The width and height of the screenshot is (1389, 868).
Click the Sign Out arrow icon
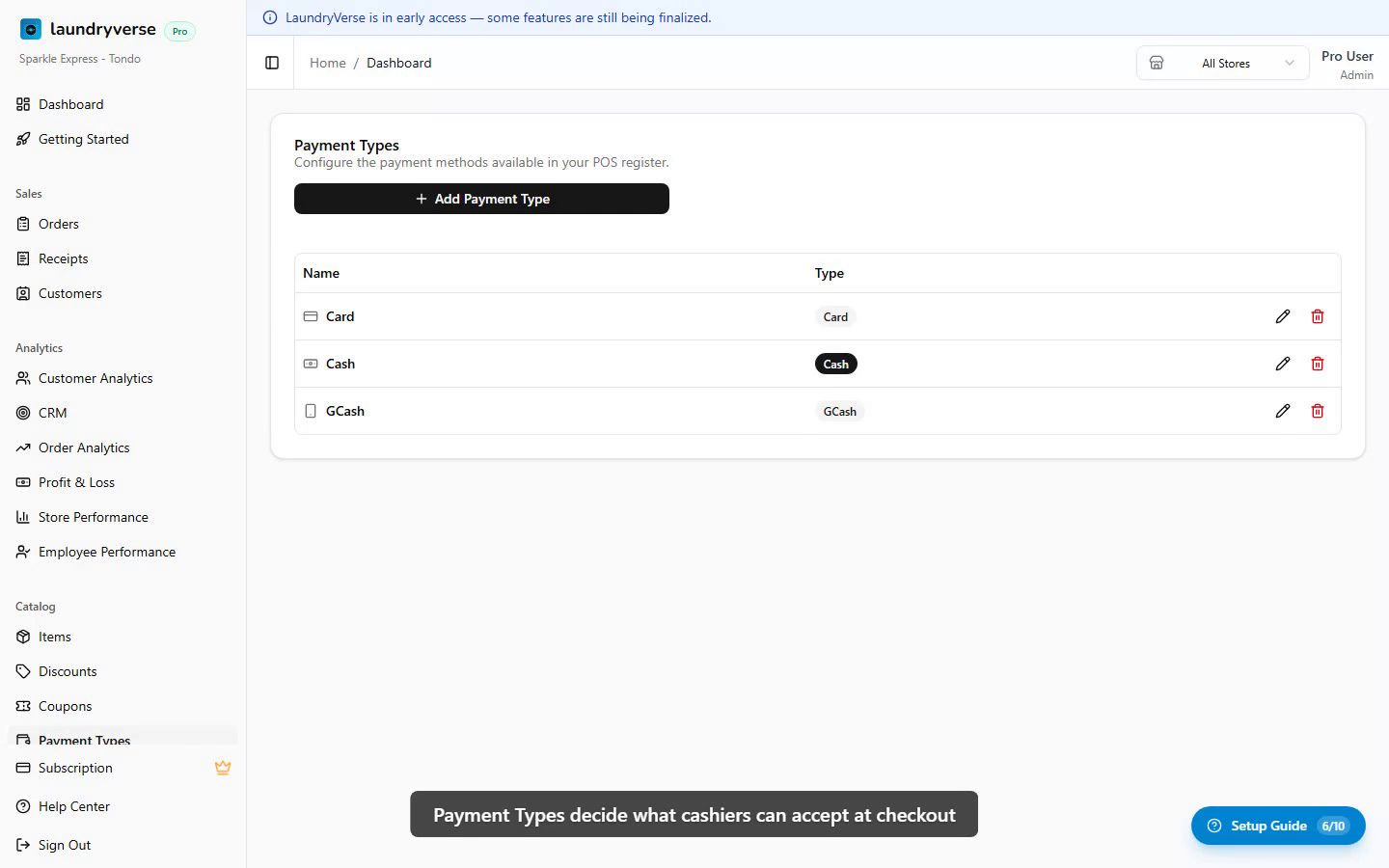tap(23, 845)
